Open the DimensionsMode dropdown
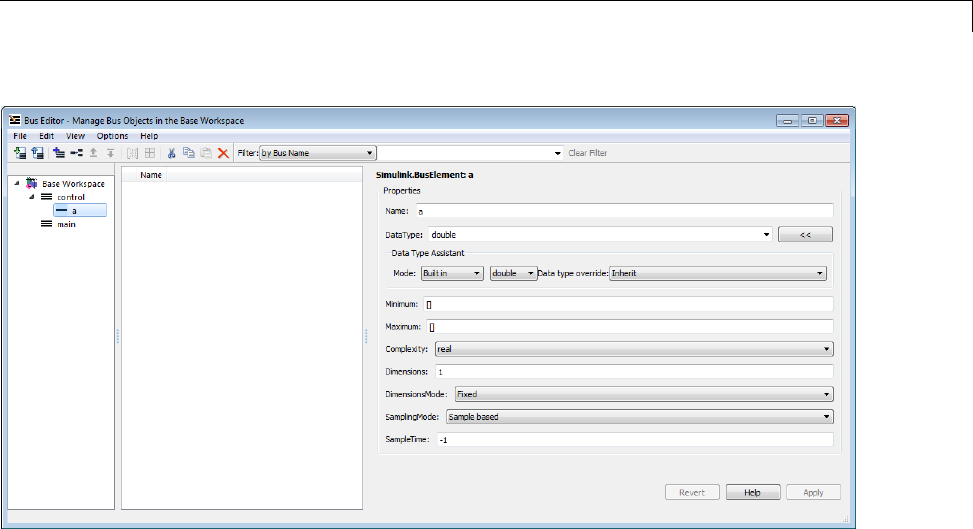973x529 pixels. coord(644,394)
